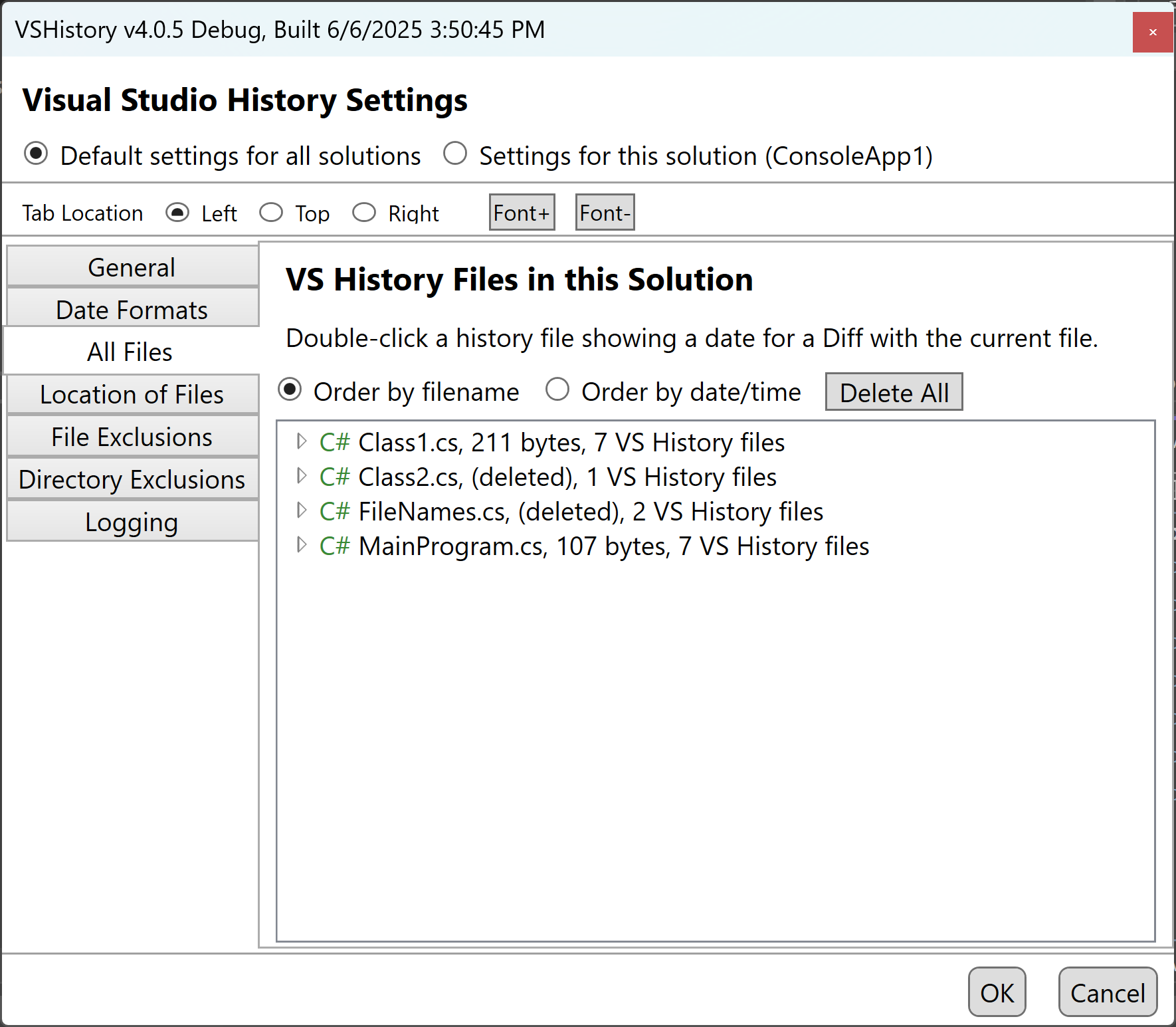Click the C# icon beside MainProgram.cs
1176x1027 pixels.
(x=334, y=546)
